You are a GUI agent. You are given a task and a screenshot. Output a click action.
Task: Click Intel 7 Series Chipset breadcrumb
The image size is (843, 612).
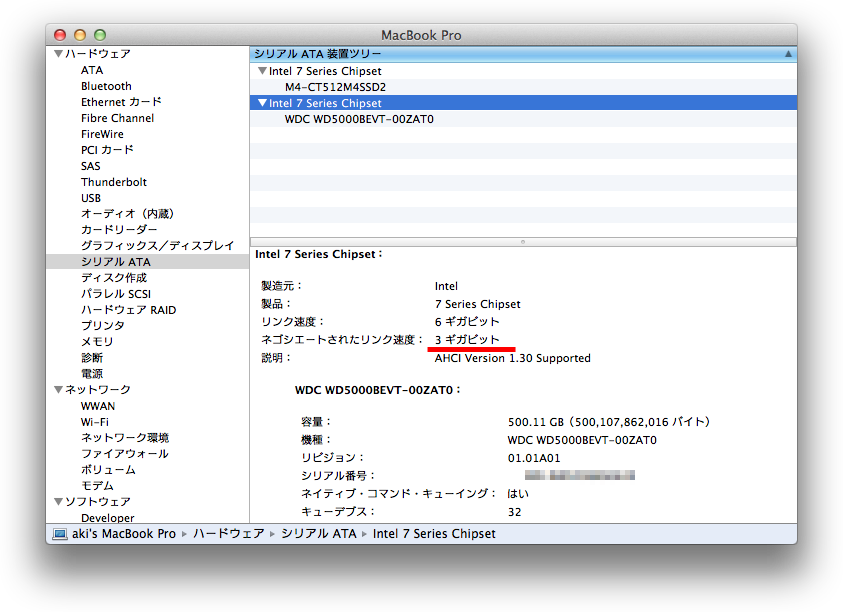(x=434, y=533)
